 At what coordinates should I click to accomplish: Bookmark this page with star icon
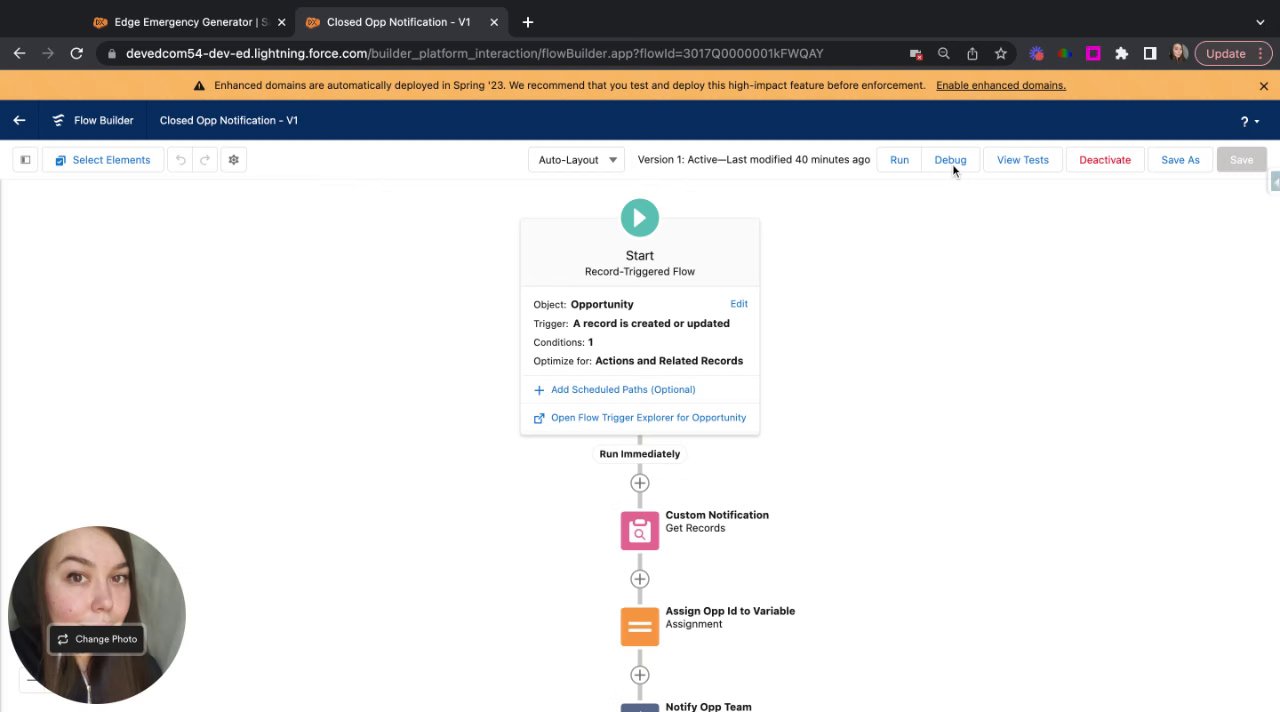[1000, 54]
